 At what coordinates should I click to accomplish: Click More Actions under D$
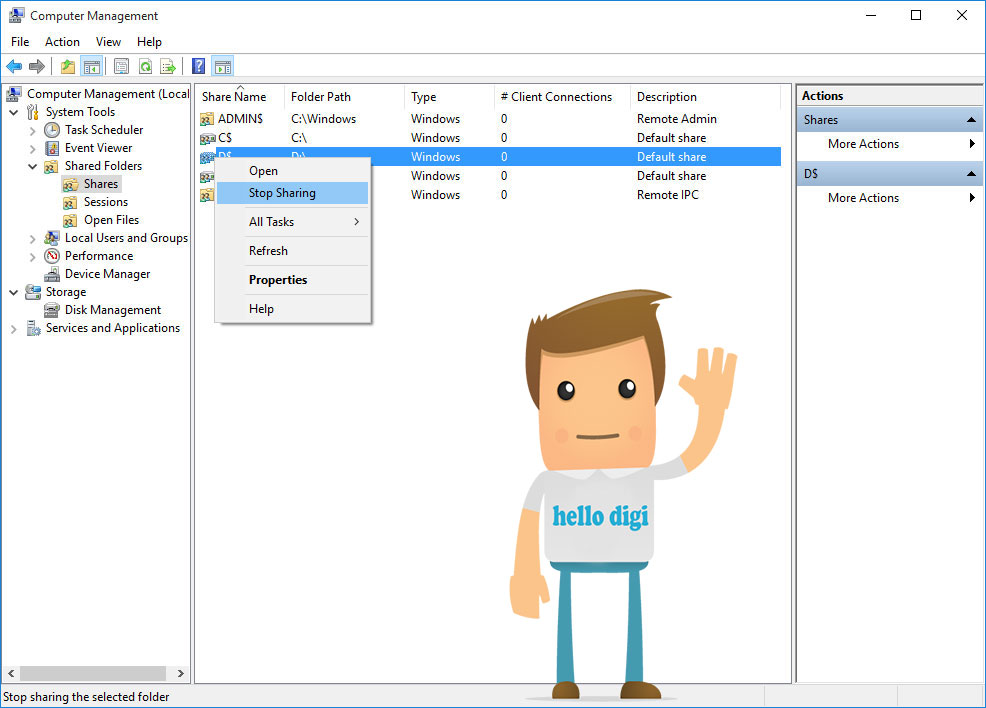click(889, 198)
